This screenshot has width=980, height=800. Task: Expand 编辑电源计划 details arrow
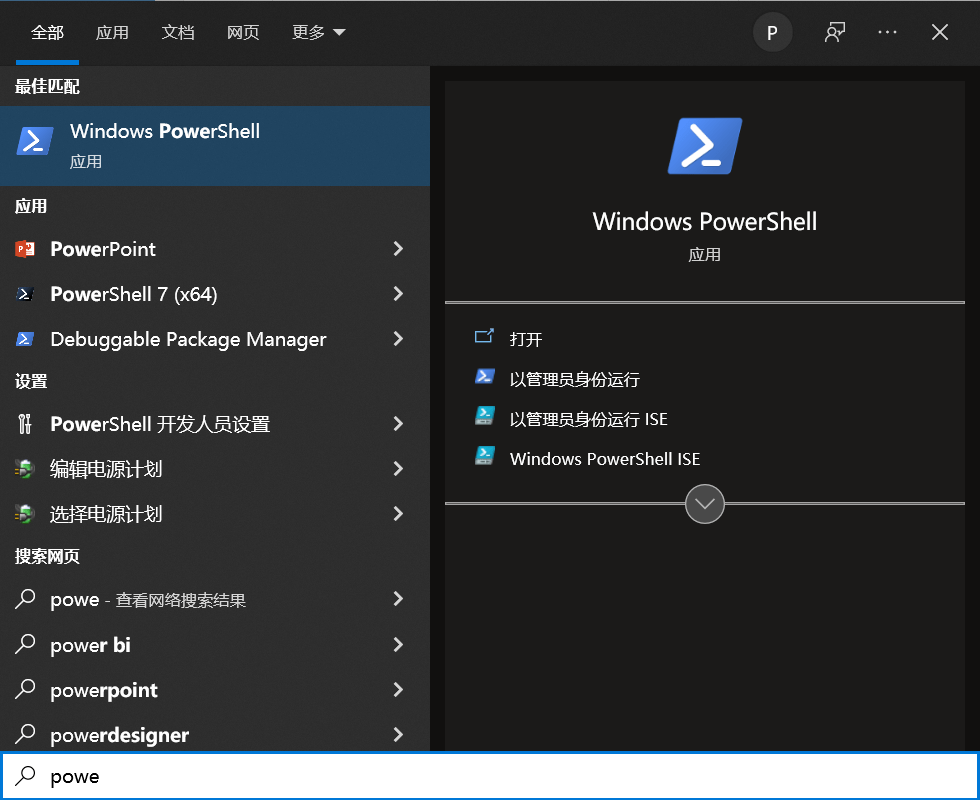398,469
